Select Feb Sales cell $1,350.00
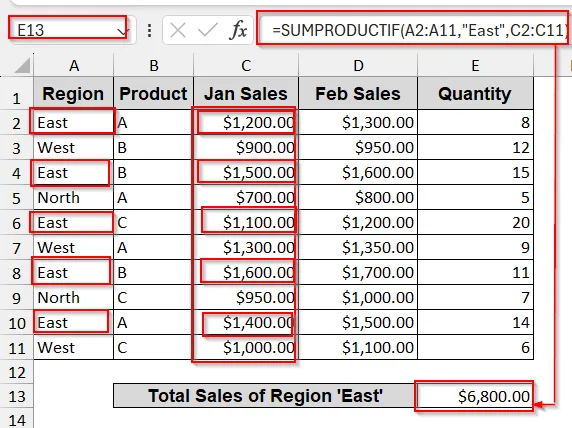This screenshot has height=428, width=572. (x=358, y=247)
